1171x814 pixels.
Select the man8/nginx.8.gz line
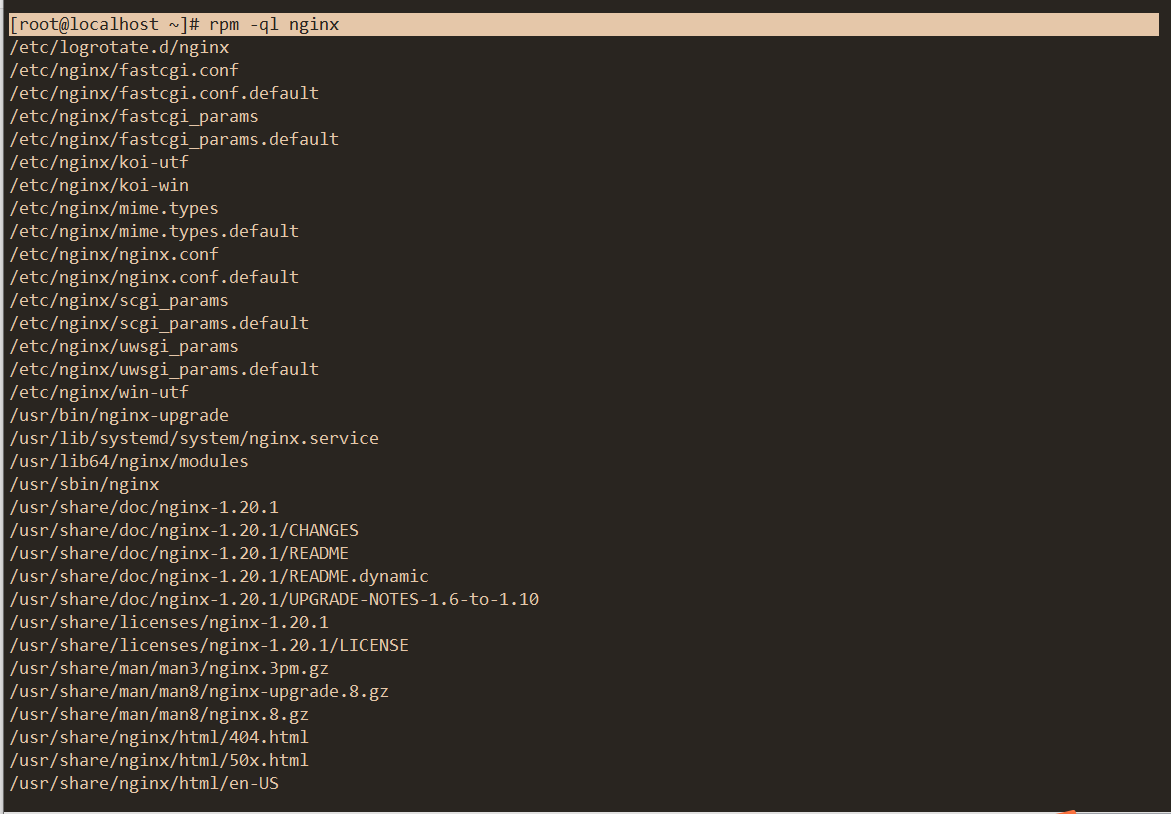pos(159,715)
